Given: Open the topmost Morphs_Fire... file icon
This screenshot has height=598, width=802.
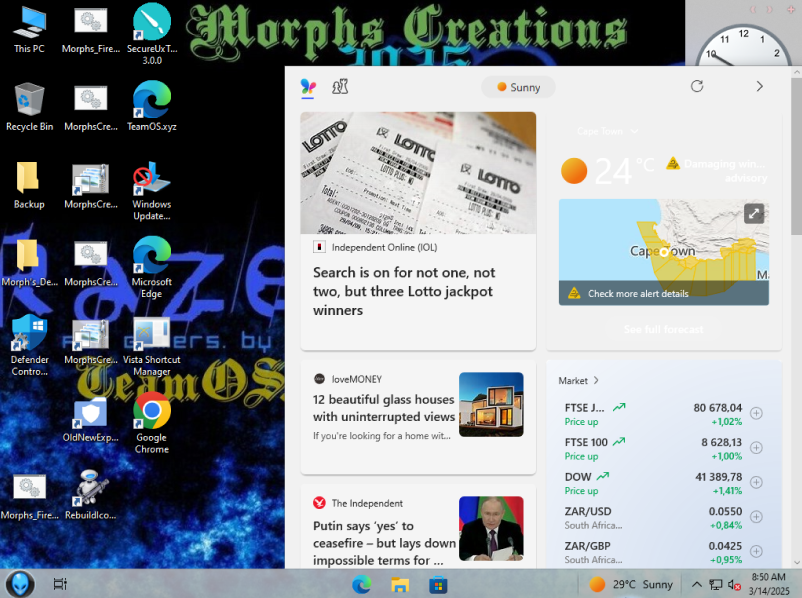Looking at the screenshot, I should (x=91, y=29).
